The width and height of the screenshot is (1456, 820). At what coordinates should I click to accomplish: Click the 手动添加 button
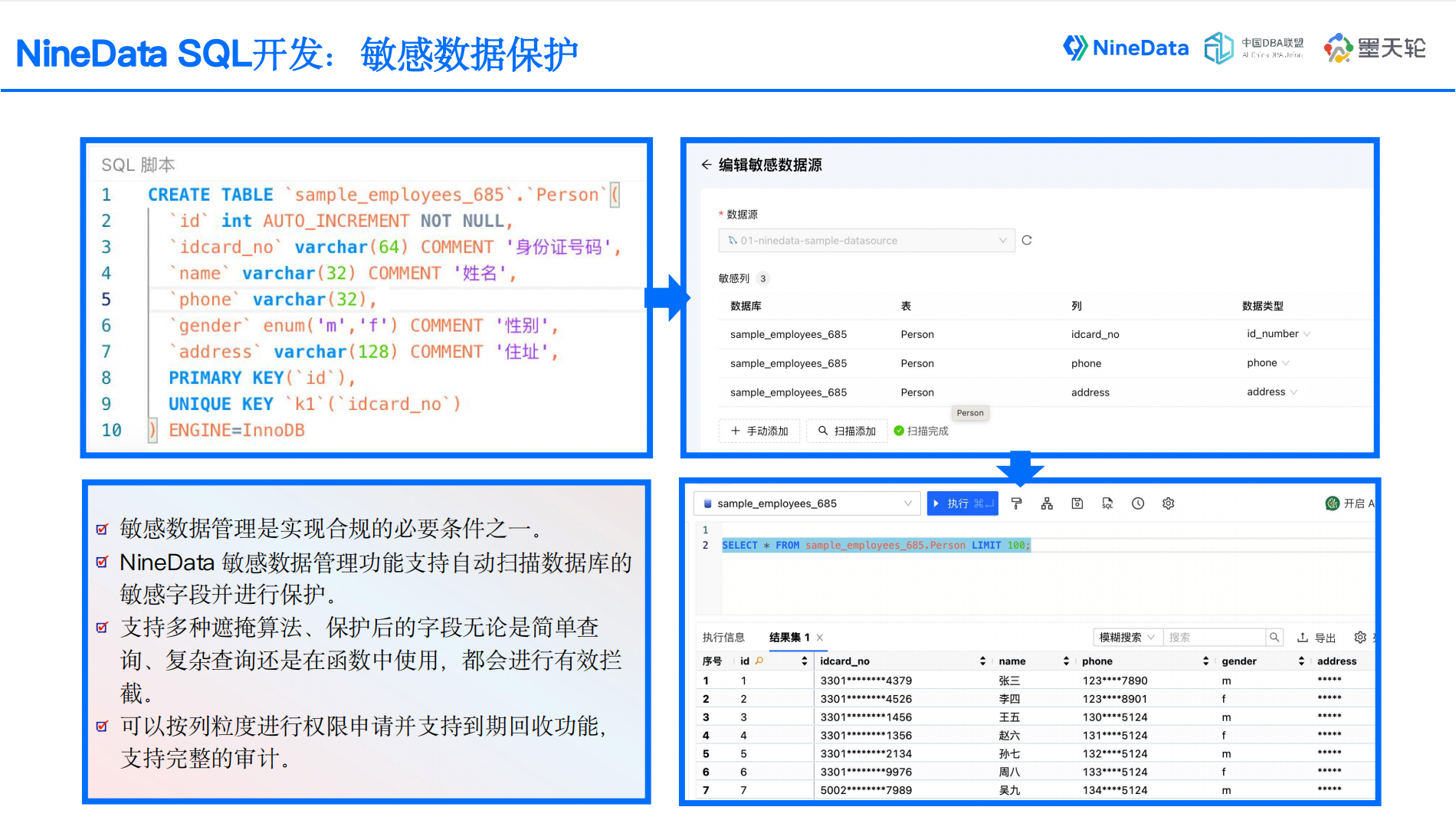pyautogui.click(x=759, y=431)
